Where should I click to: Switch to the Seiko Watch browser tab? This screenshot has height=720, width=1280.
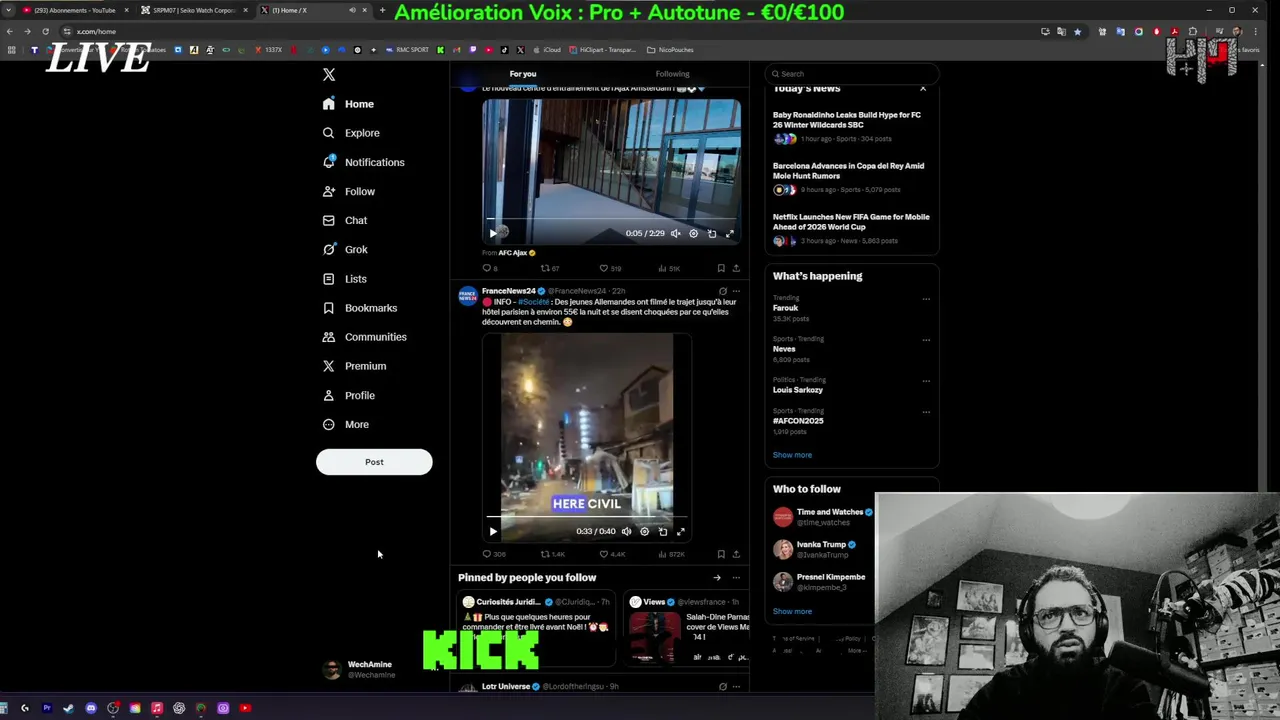(x=193, y=10)
